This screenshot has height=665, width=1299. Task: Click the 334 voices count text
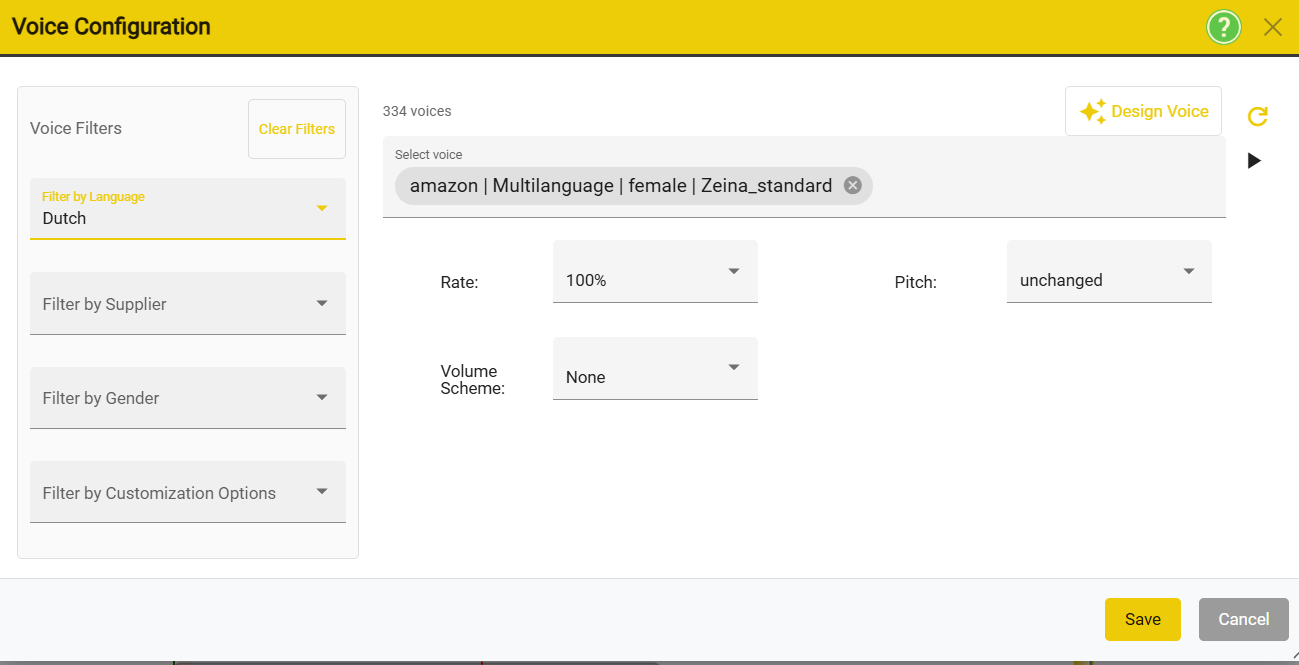point(417,111)
